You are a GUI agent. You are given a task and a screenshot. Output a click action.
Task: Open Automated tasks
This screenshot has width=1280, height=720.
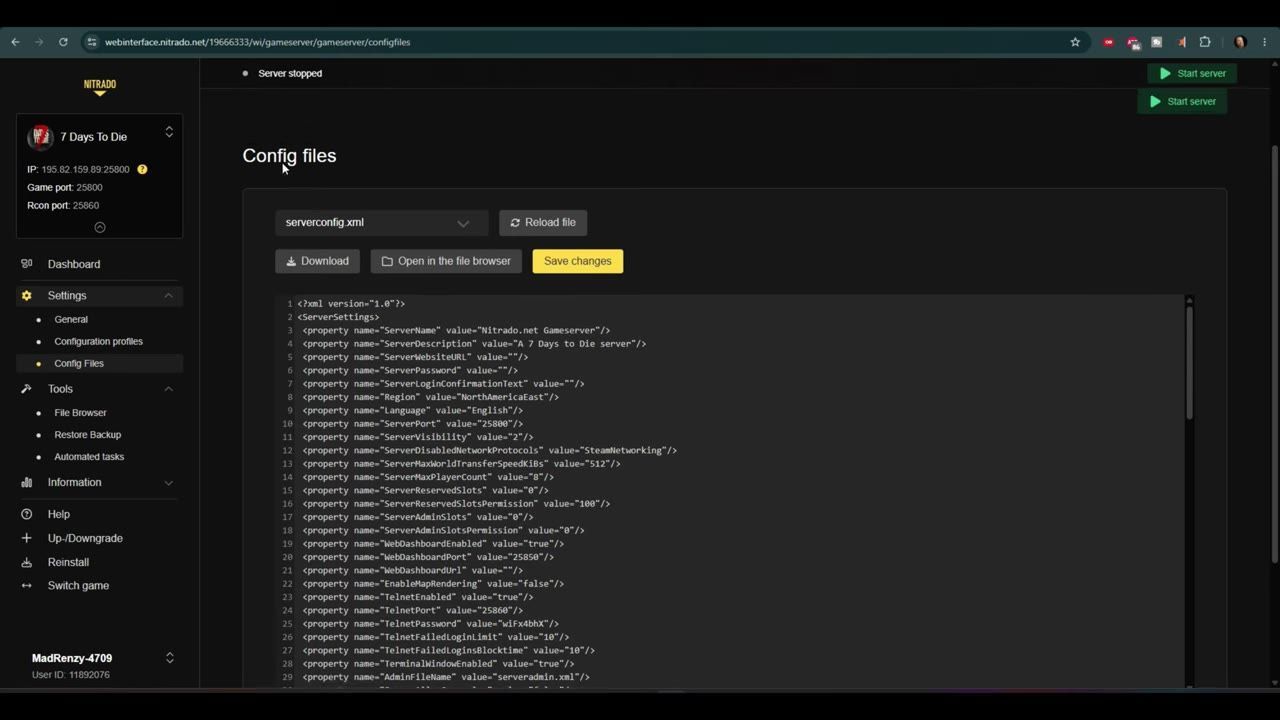(x=89, y=457)
